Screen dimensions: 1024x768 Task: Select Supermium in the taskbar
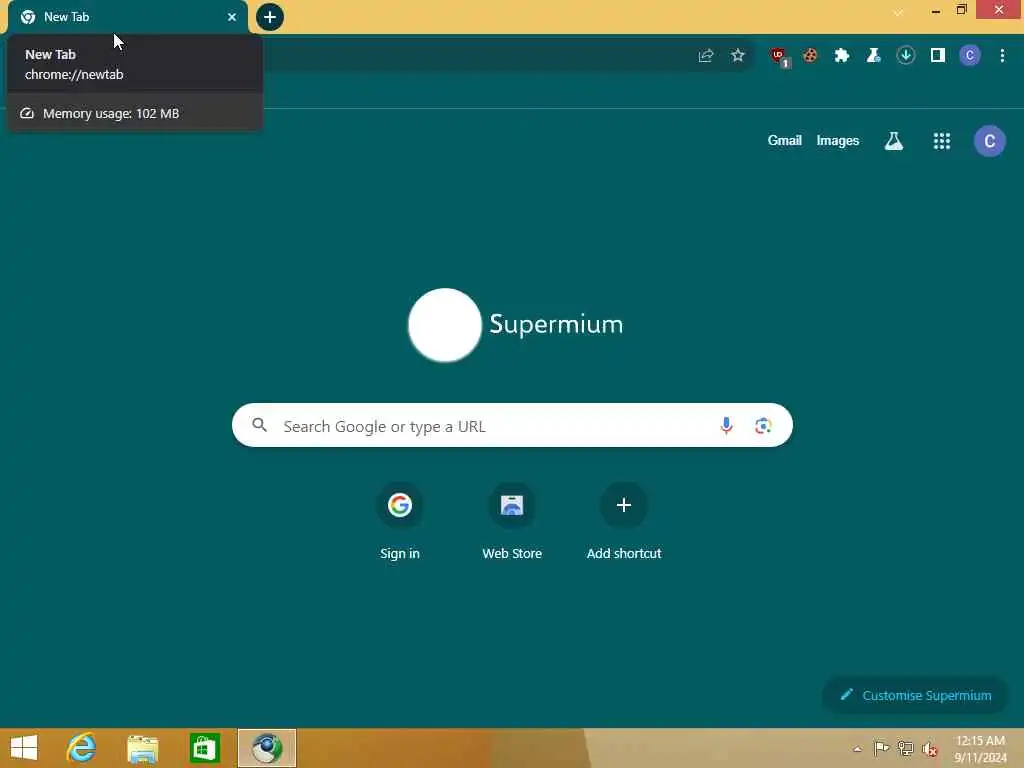pos(266,748)
